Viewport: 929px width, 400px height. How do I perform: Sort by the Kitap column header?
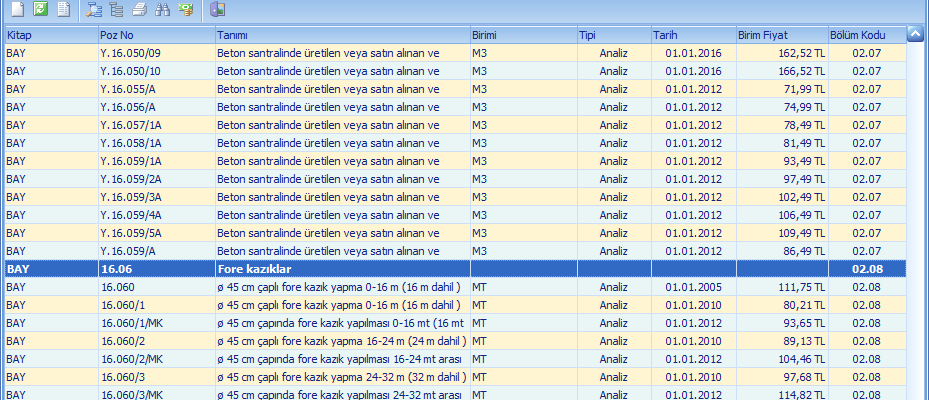coord(50,35)
